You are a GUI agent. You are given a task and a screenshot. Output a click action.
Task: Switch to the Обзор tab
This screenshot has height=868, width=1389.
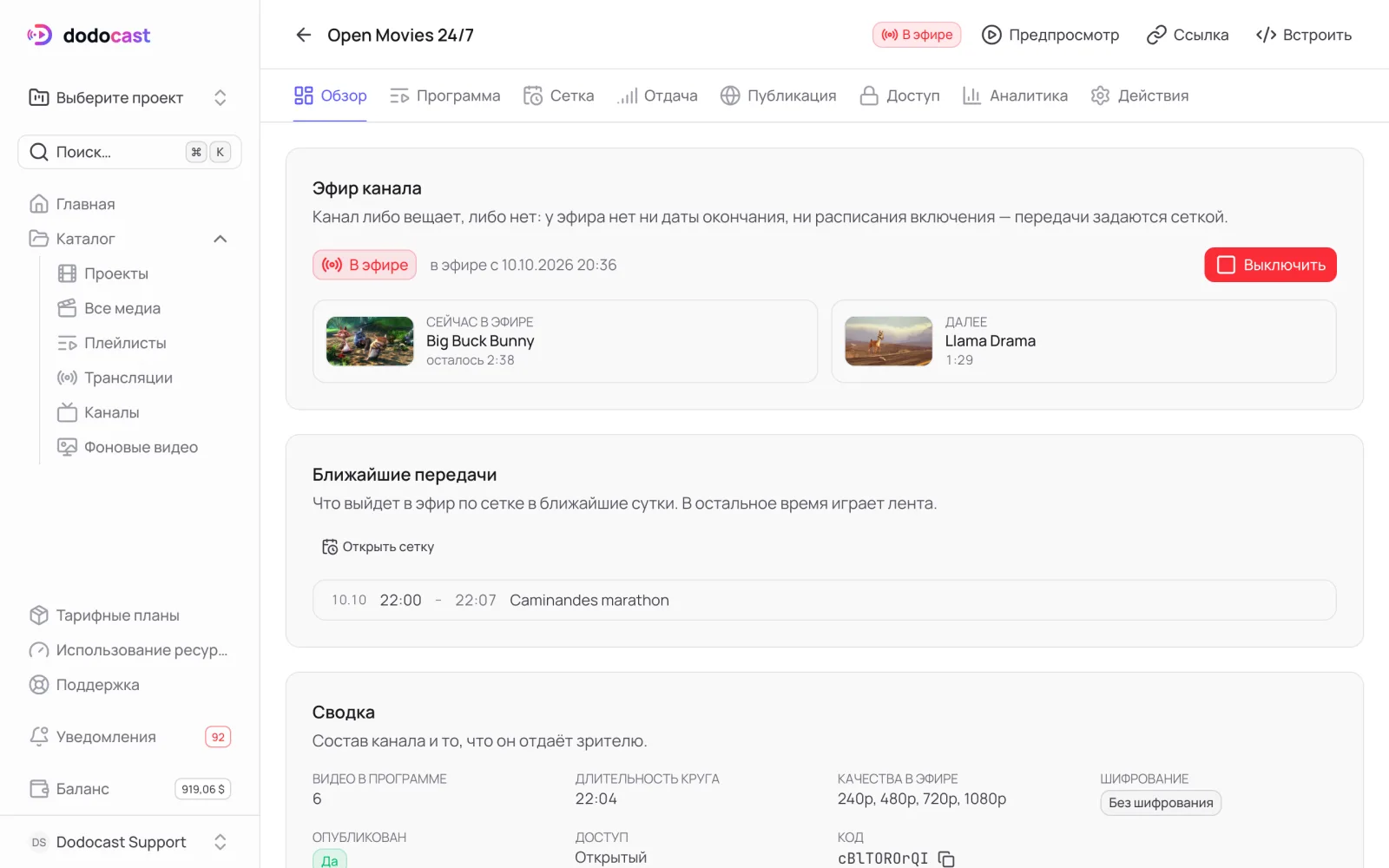(330, 95)
